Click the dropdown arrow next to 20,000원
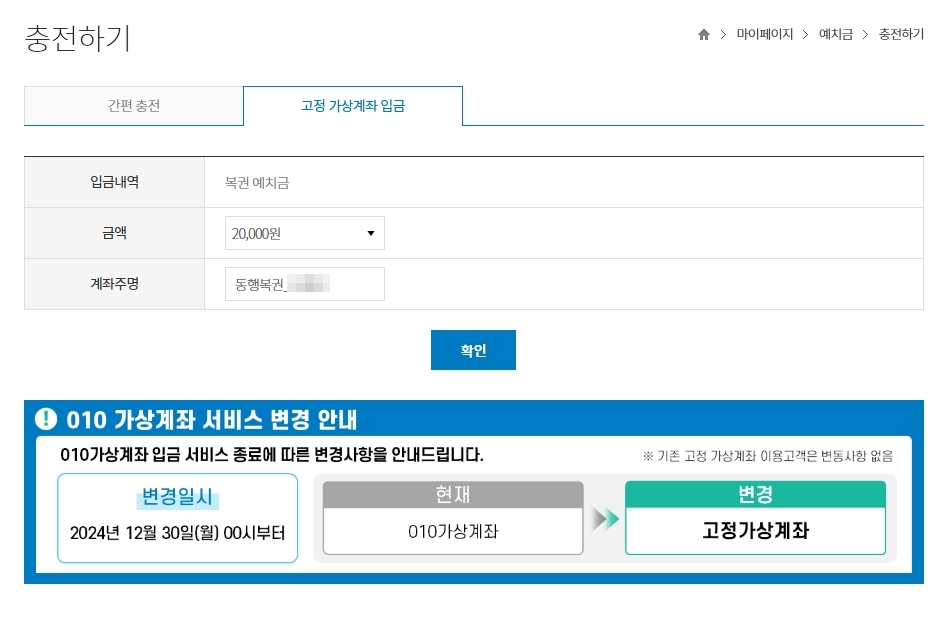Image resolution: width=950 pixels, height=622 pixels. click(371, 233)
